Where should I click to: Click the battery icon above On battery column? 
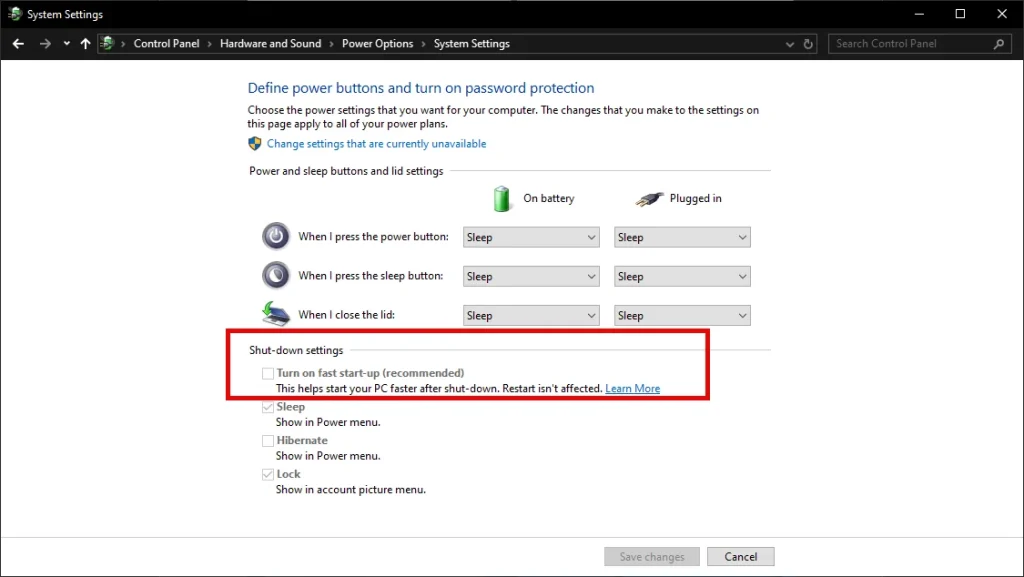pyautogui.click(x=501, y=198)
